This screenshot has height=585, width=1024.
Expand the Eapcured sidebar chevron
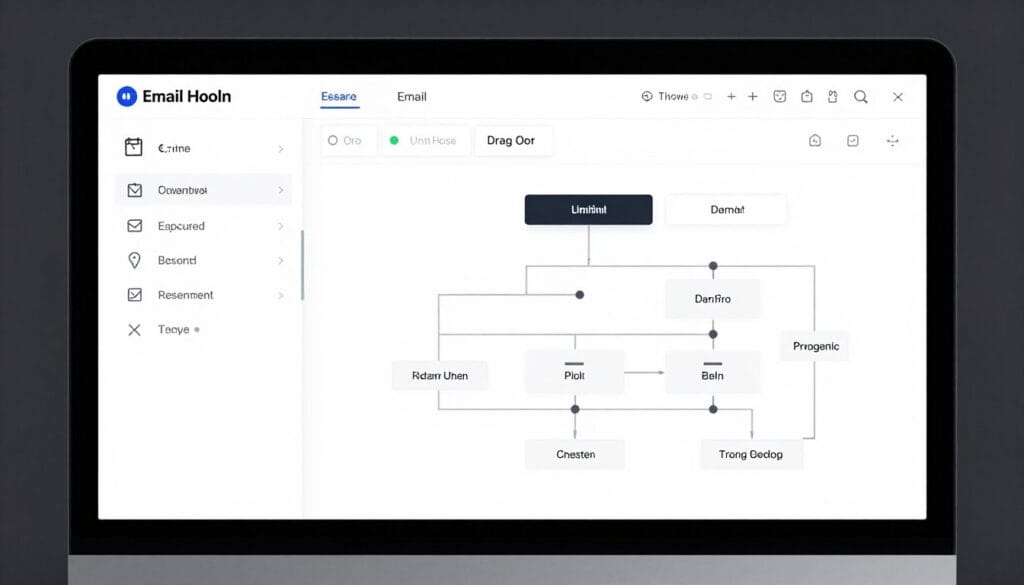(x=281, y=226)
